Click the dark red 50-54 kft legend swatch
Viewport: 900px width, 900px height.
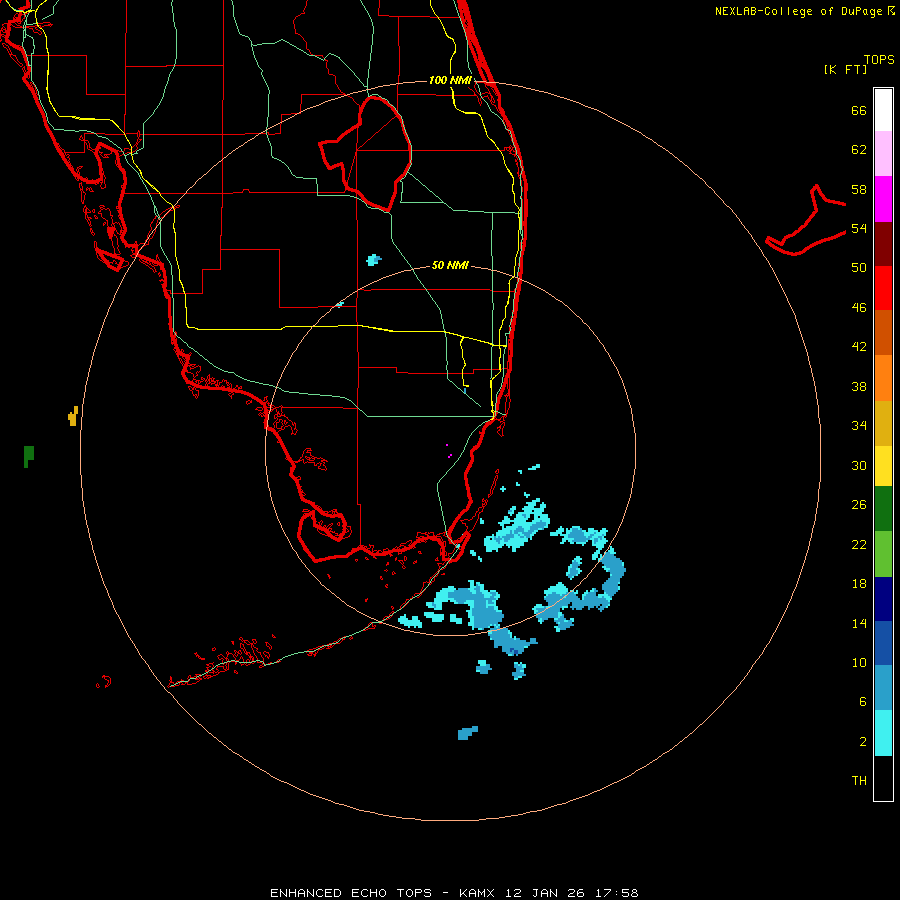(x=883, y=244)
